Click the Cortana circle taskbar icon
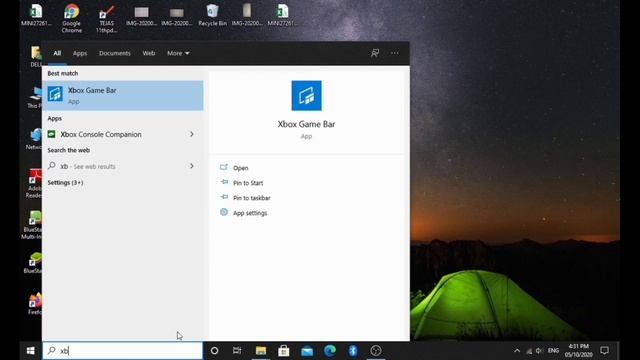The height and width of the screenshot is (360, 640). 214,351
